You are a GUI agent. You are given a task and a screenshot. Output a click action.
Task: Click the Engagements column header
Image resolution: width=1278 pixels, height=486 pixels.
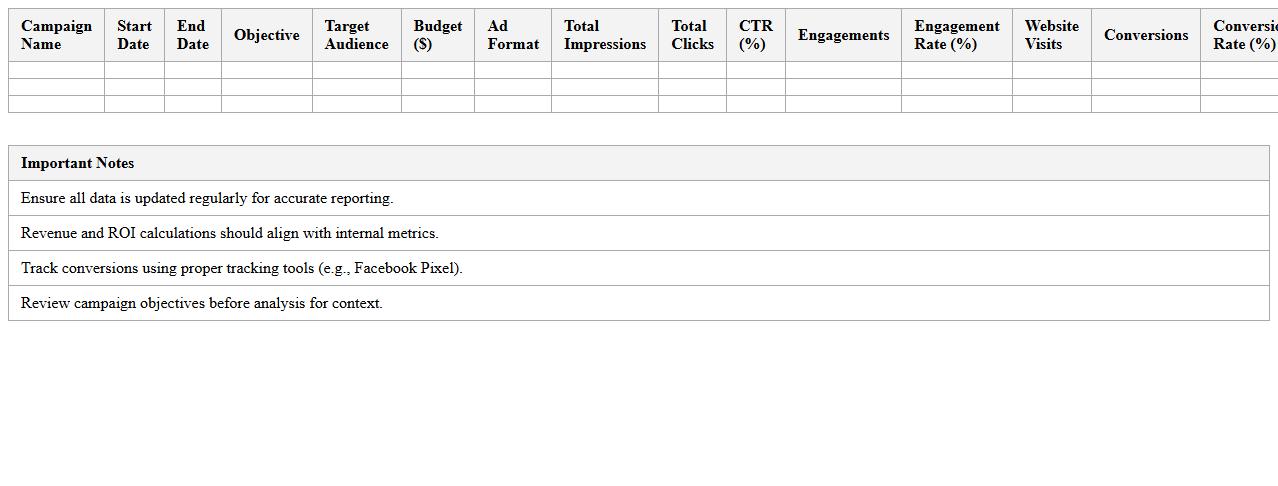[x=843, y=35]
